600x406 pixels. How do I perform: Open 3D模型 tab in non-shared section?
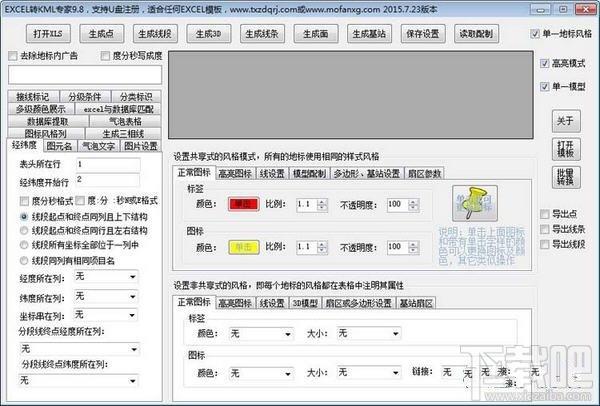pos(305,303)
